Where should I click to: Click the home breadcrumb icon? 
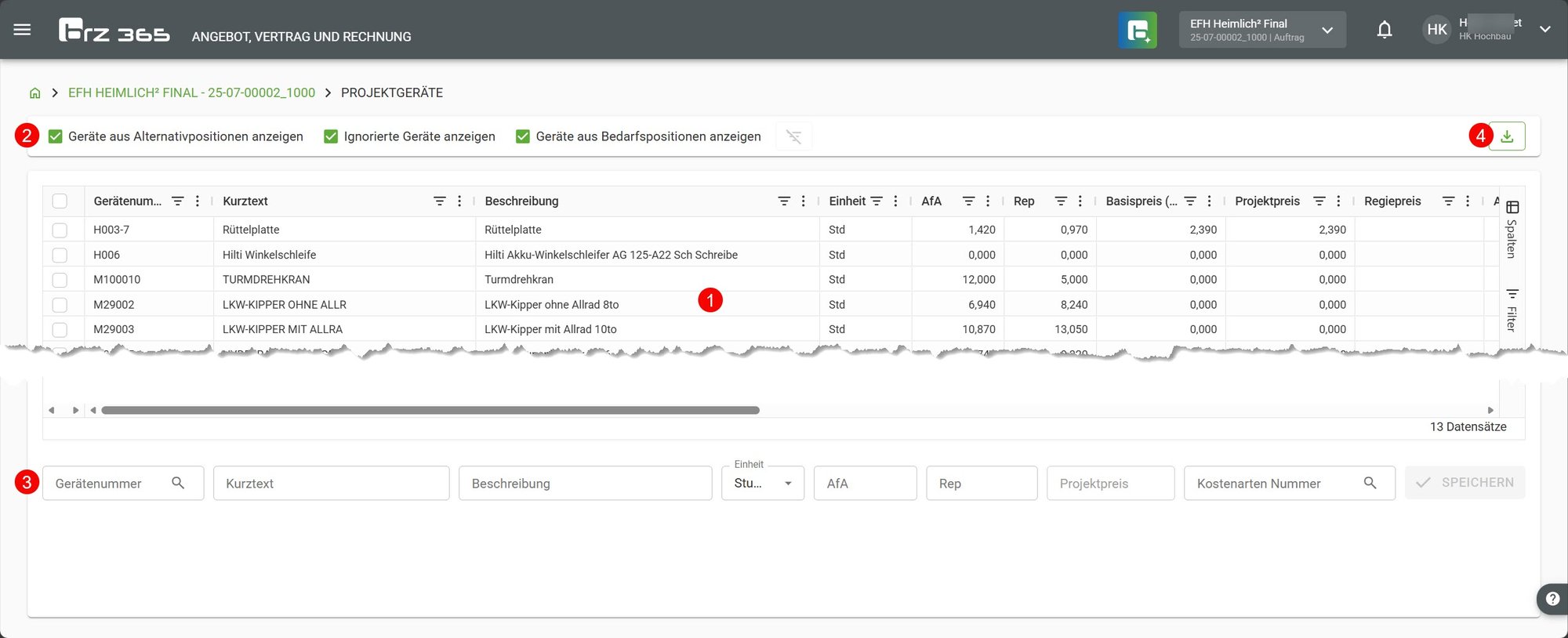click(34, 93)
